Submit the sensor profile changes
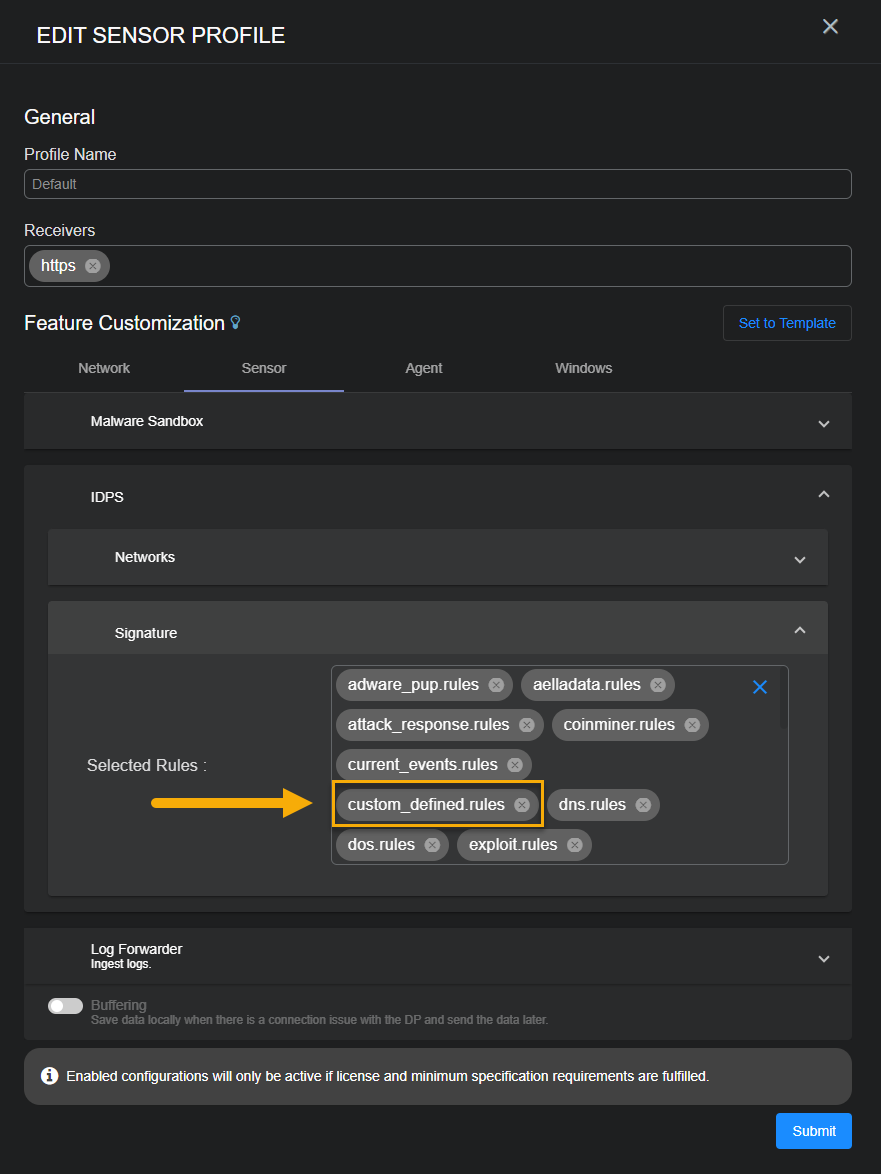 click(x=813, y=1130)
